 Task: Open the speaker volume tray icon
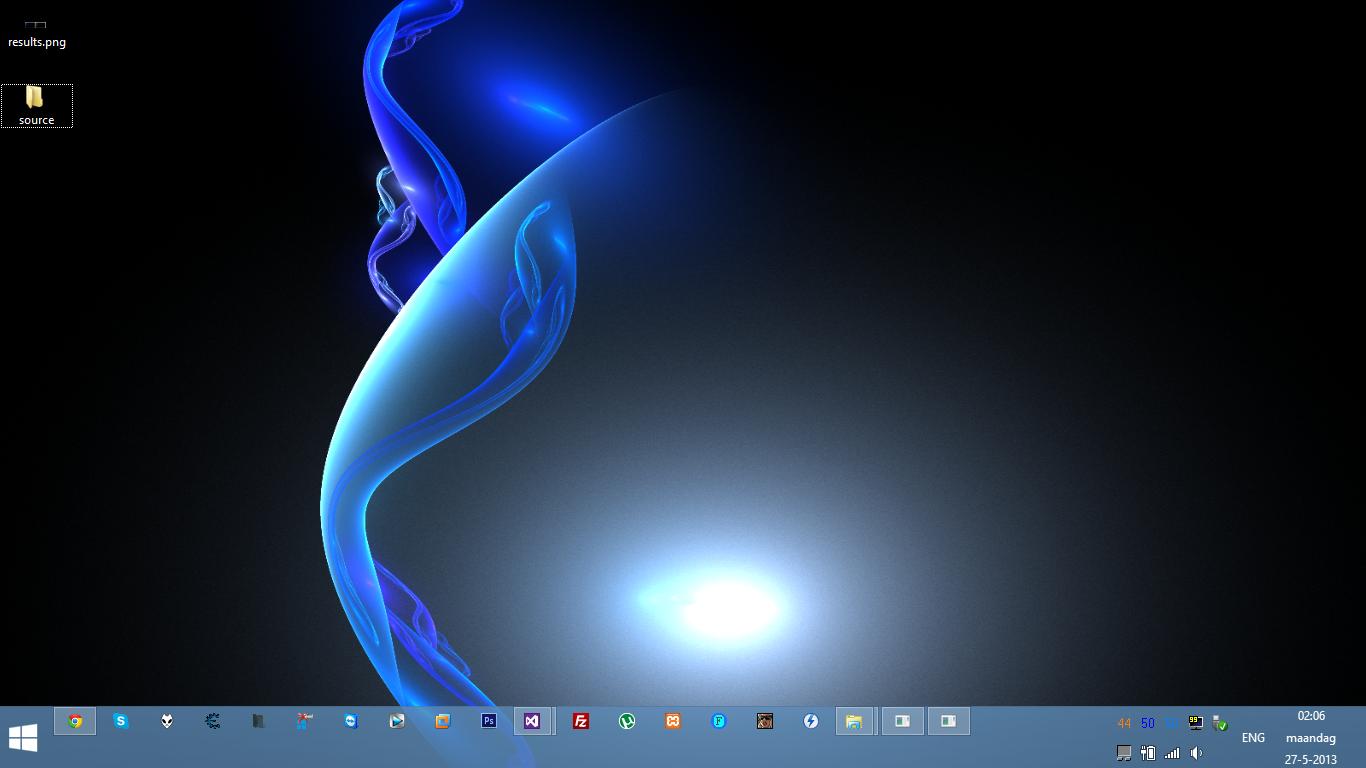click(1196, 753)
